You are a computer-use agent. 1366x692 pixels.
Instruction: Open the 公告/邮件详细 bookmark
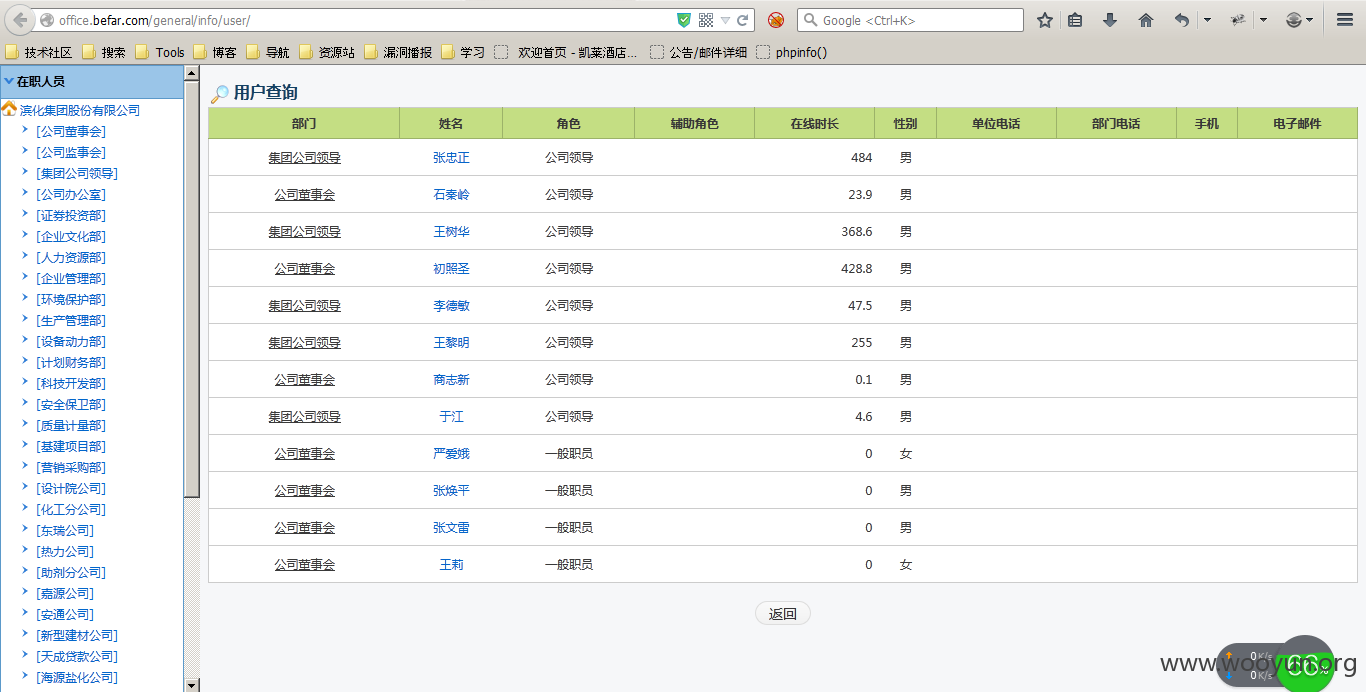coord(698,52)
